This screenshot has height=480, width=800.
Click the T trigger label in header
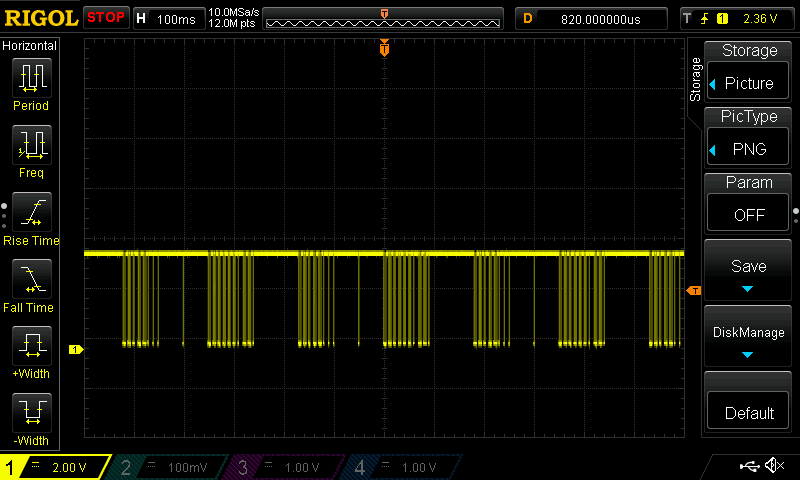[x=687, y=19]
